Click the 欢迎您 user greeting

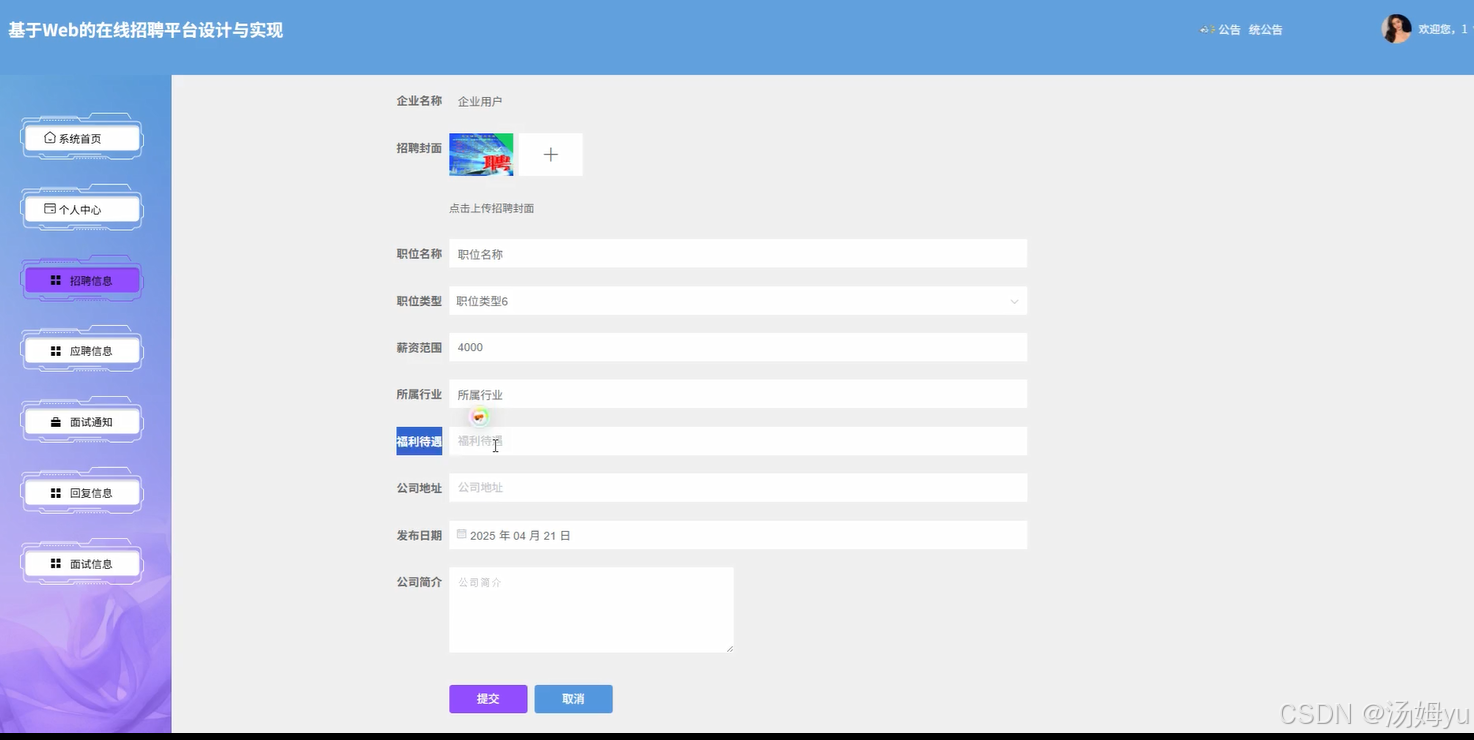[x=1442, y=30]
